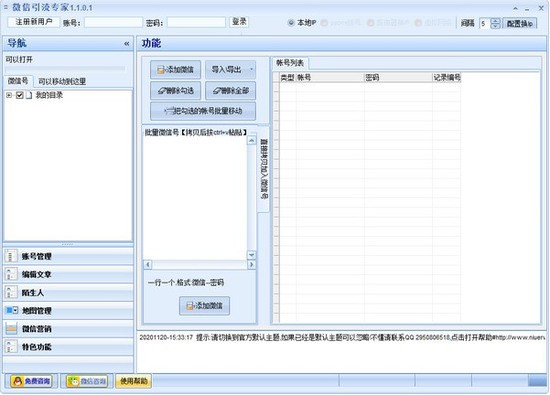Select the 本地IP radio button
This screenshot has height=395, width=550.
[291, 23]
